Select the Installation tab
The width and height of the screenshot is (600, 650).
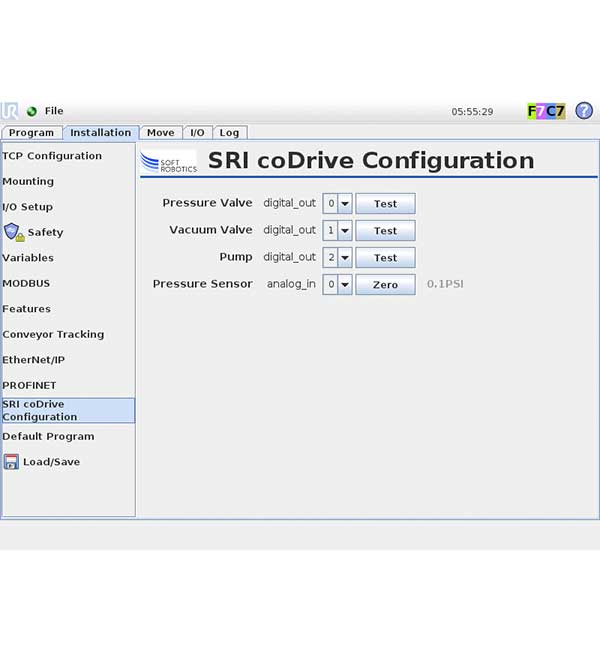(101, 133)
